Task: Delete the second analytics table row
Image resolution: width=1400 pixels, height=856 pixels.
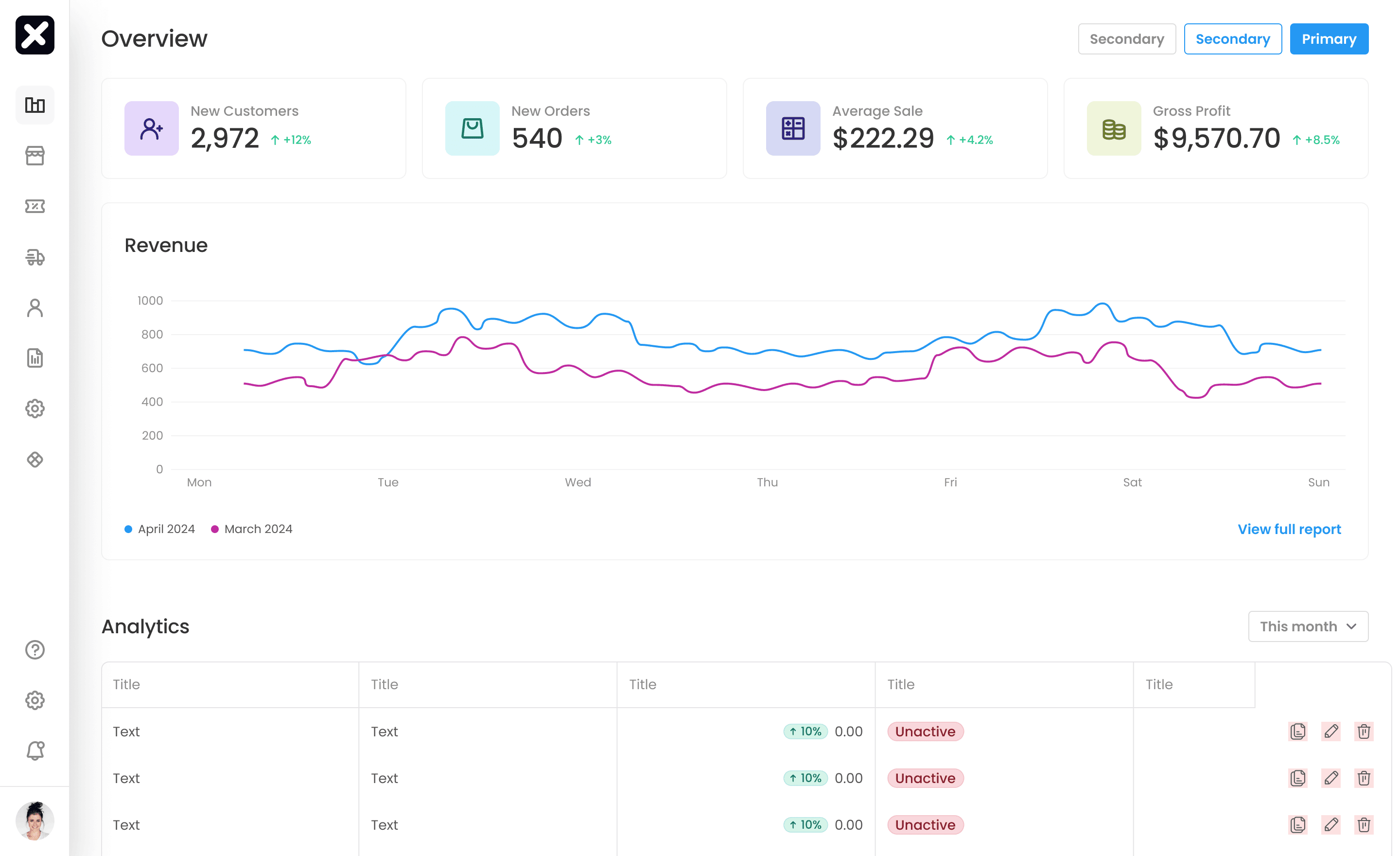Action: pos(1364,778)
